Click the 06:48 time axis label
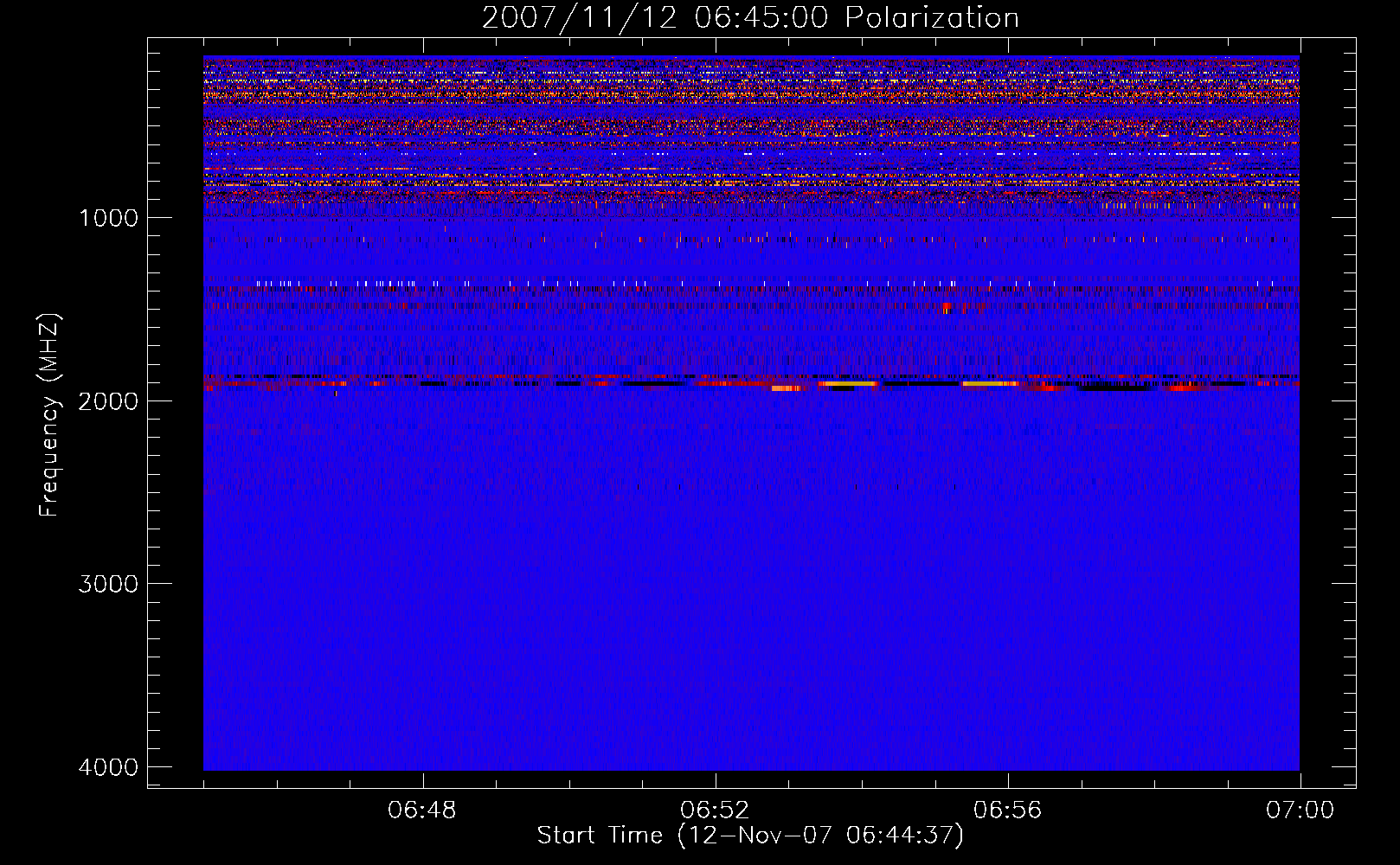The image size is (1400, 865). click(x=422, y=811)
